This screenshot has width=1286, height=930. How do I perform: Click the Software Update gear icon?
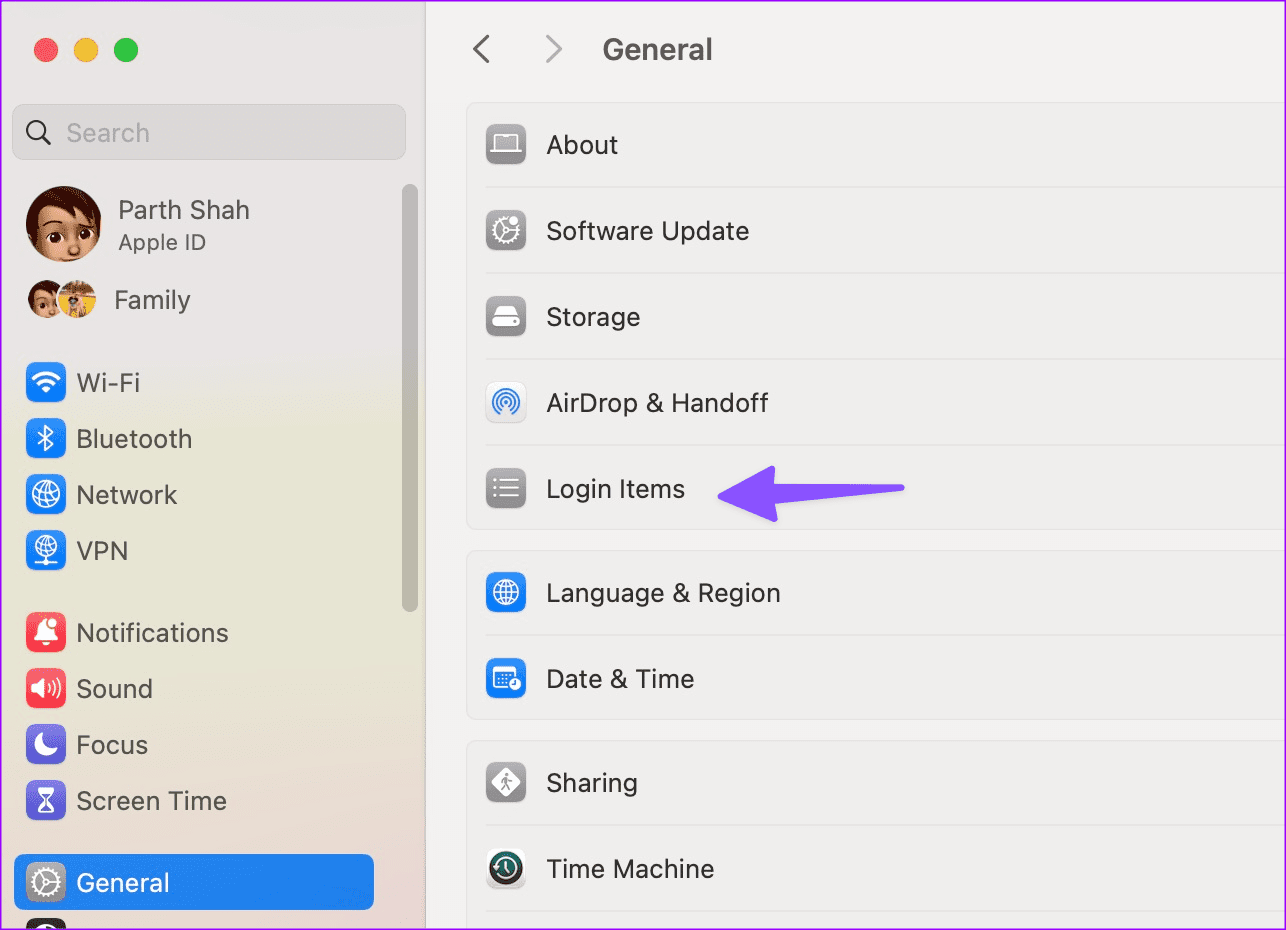click(506, 231)
